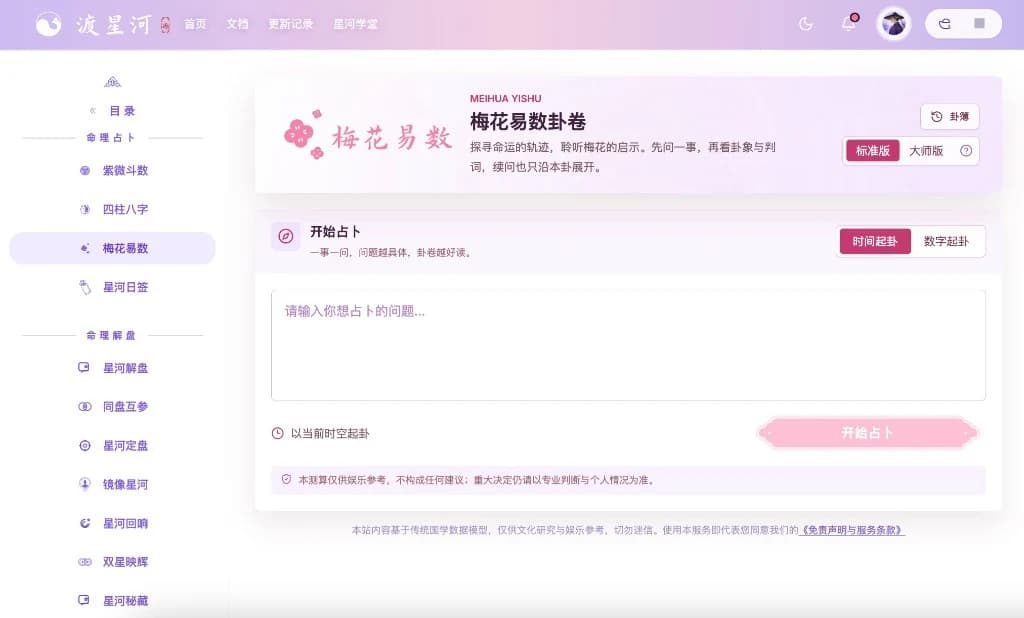Focus the divination question text box

tap(628, 346)
